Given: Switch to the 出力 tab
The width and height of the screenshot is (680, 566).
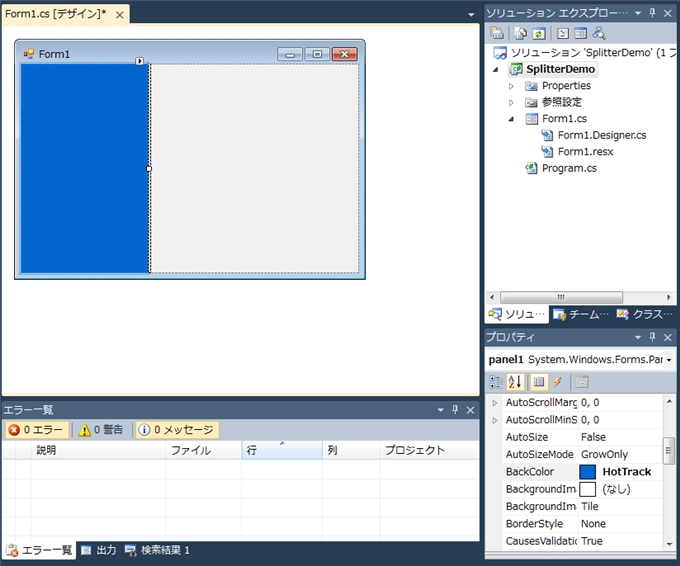Looking at the screenshot, I should (99, 550).
